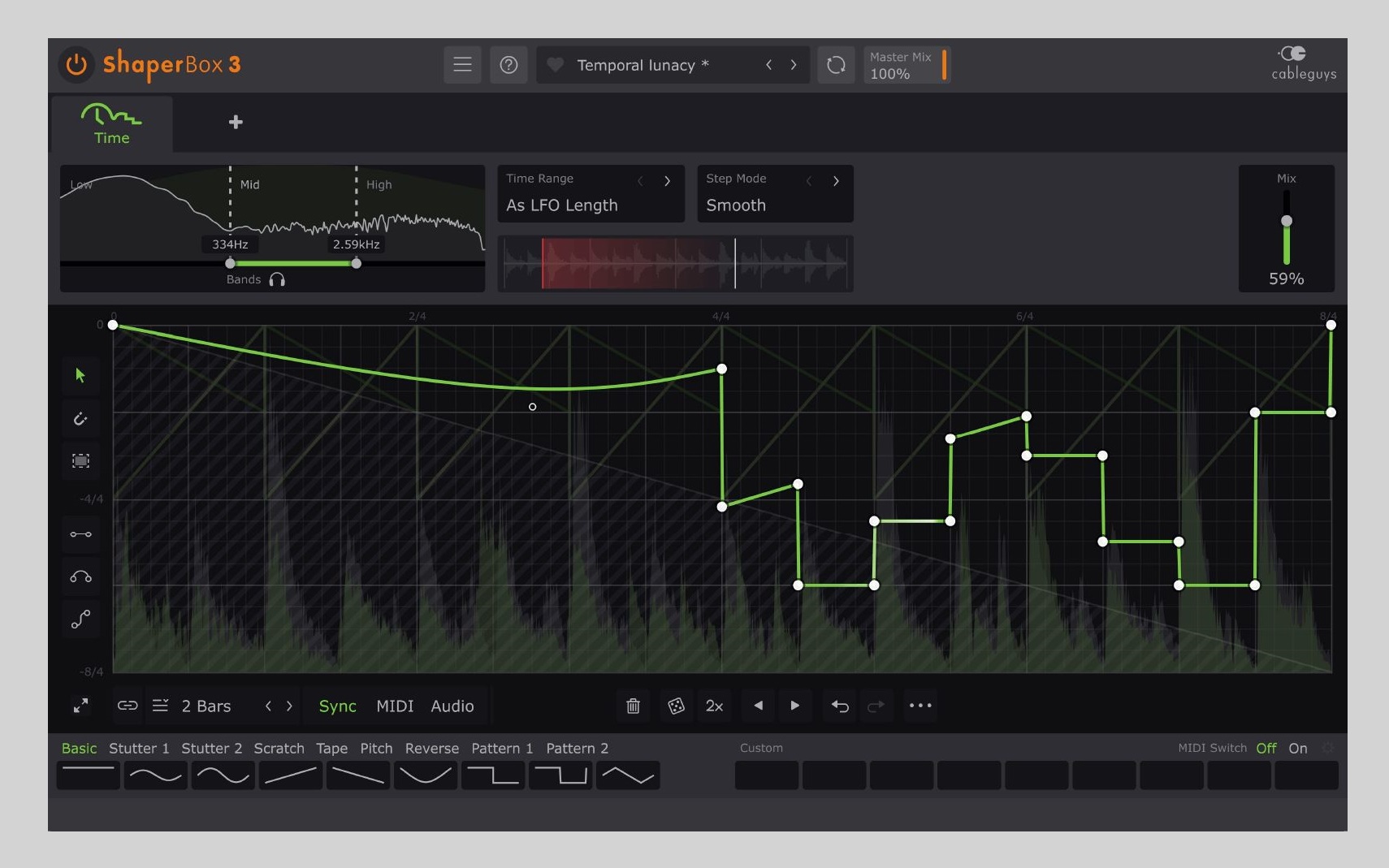Click the 2x double wave button

point(715,706)
